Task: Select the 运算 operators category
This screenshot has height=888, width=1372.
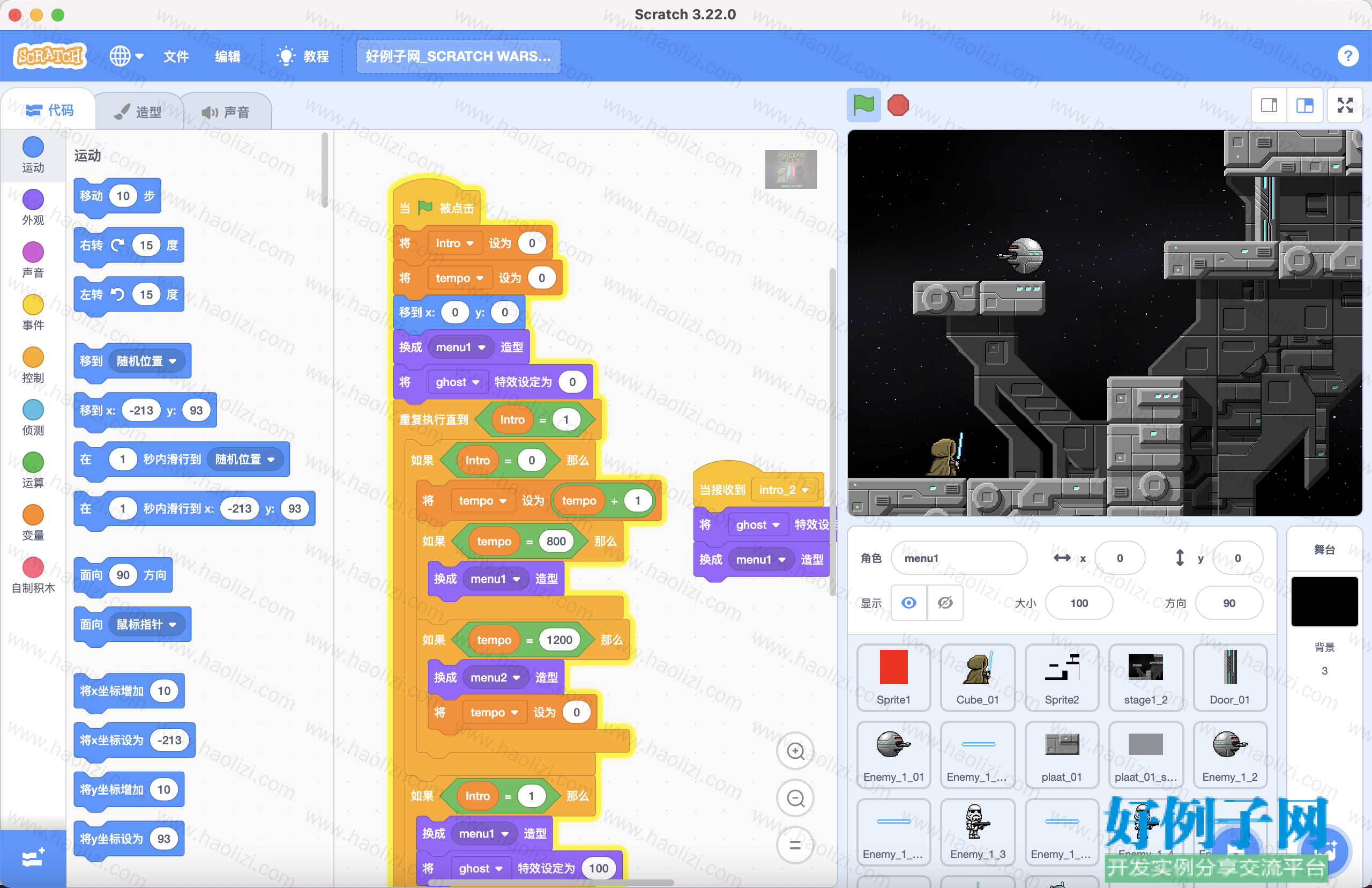Action: [33, 470]
